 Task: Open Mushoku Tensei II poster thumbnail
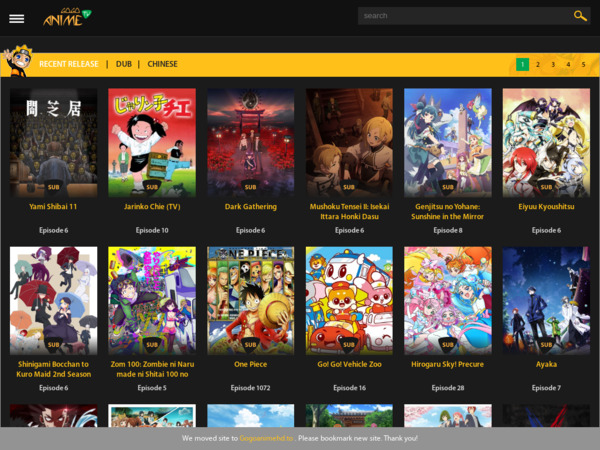pos(349,143)
